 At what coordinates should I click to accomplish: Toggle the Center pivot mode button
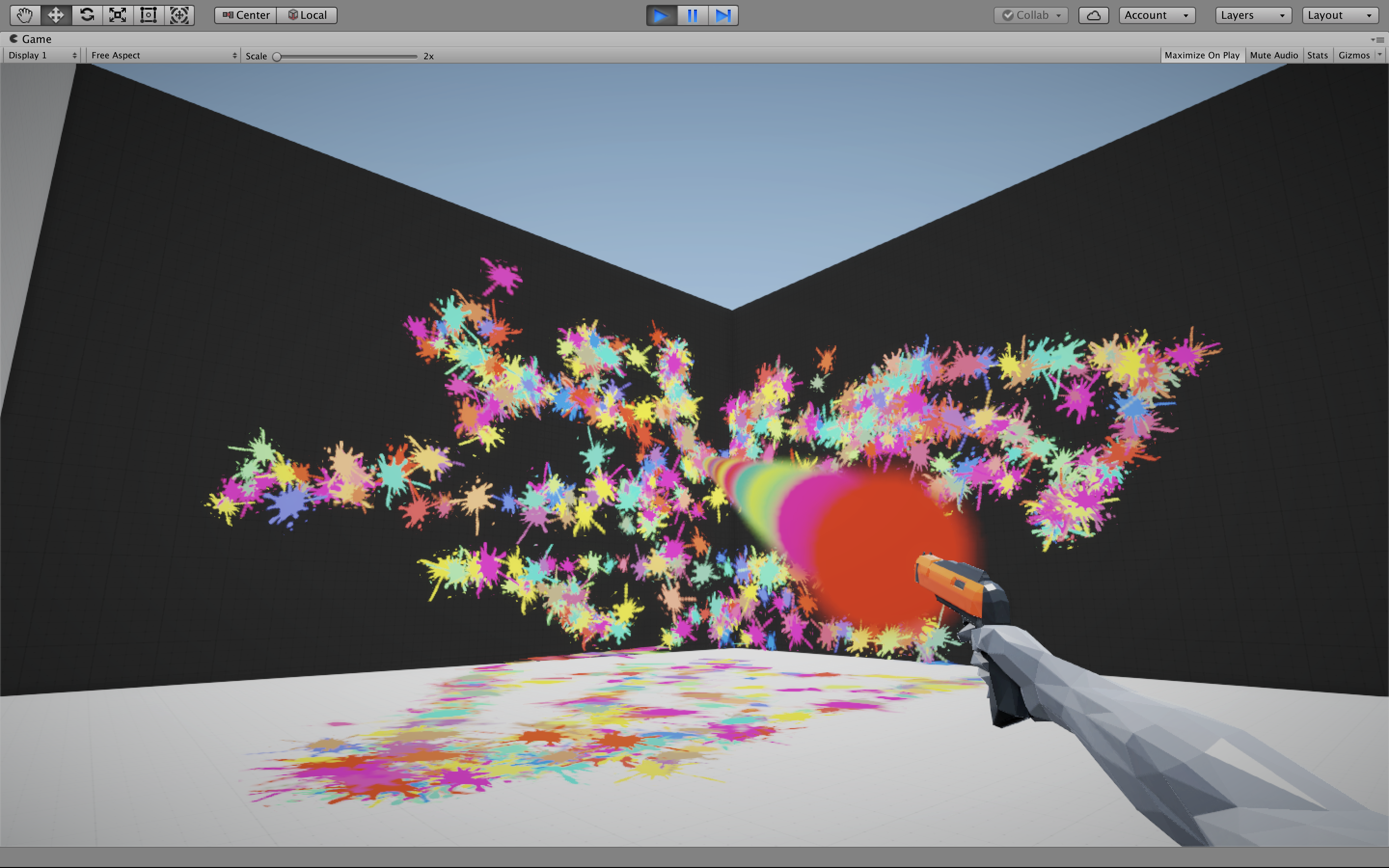pos(245,15)
